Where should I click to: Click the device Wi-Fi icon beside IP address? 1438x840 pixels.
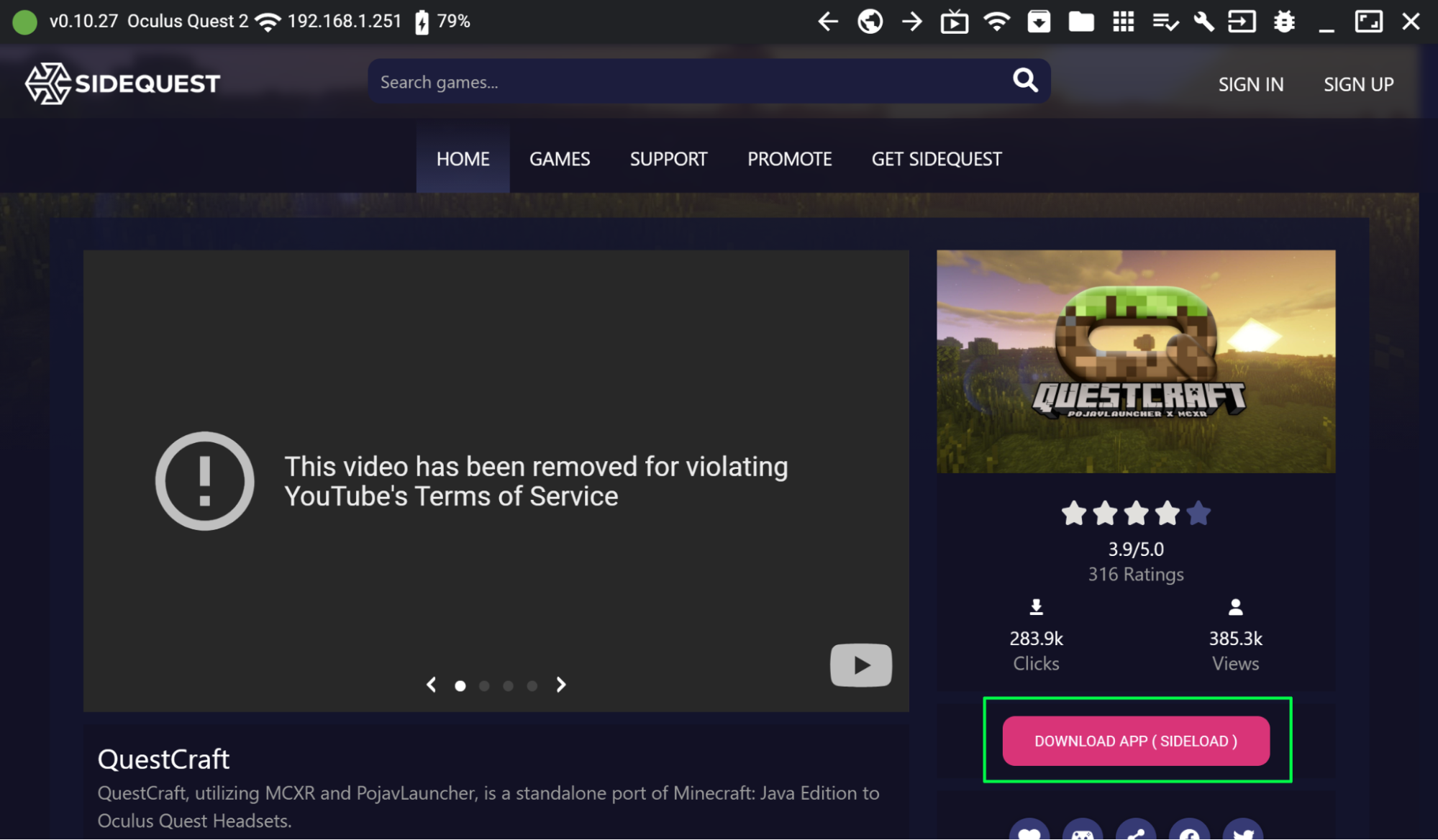(268, 22)
